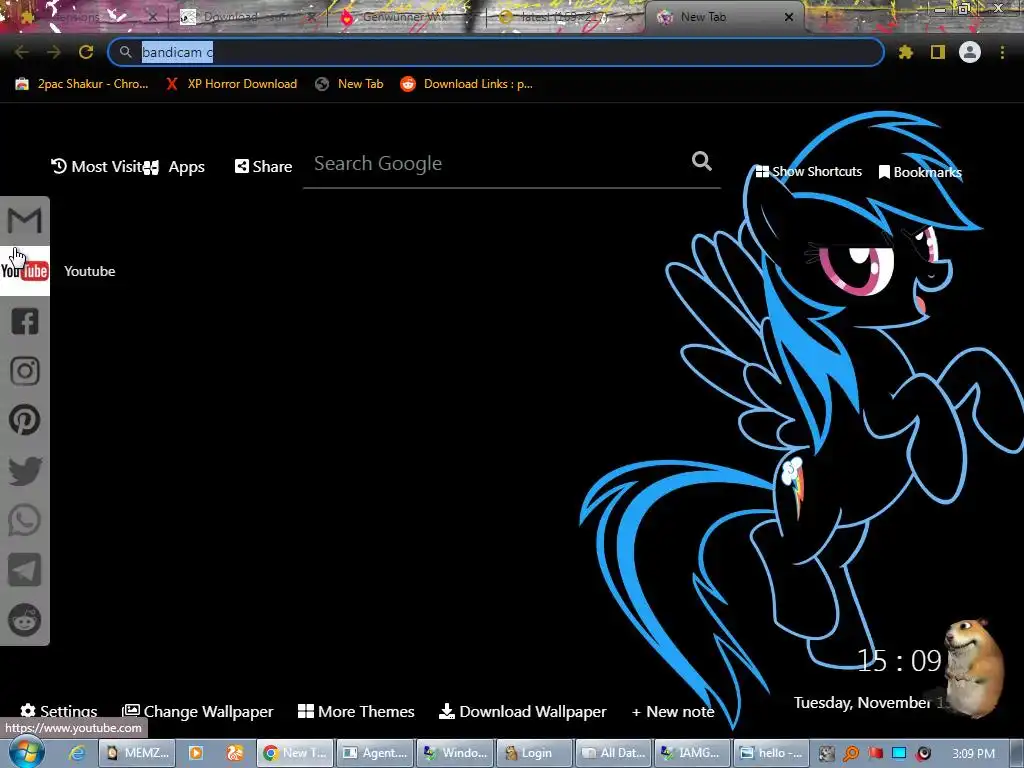
Task: Switch to the Genwunner Wik tab
Action: [x=405, y=17]
